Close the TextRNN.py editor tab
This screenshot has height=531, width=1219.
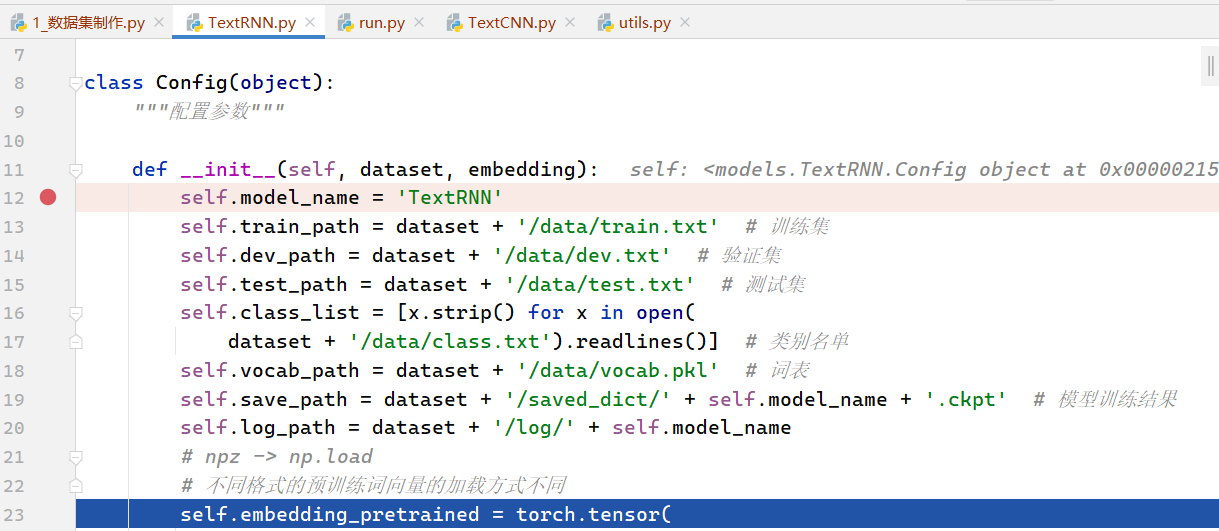311,23
